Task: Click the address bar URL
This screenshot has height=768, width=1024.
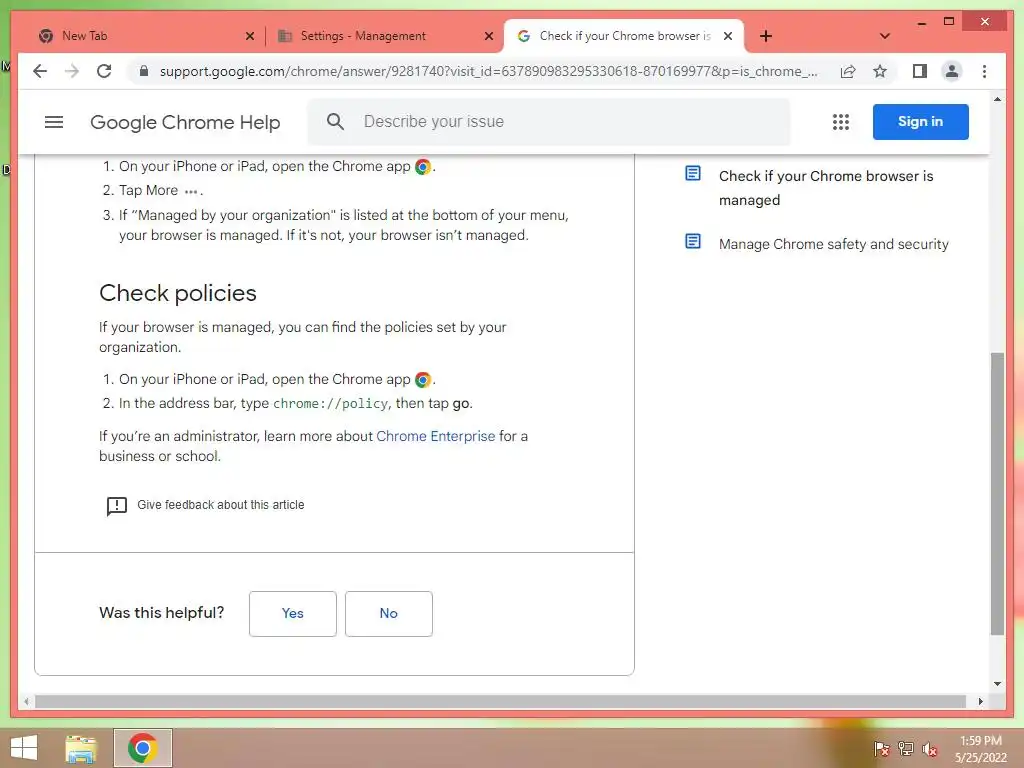Action: coord(488,71)
